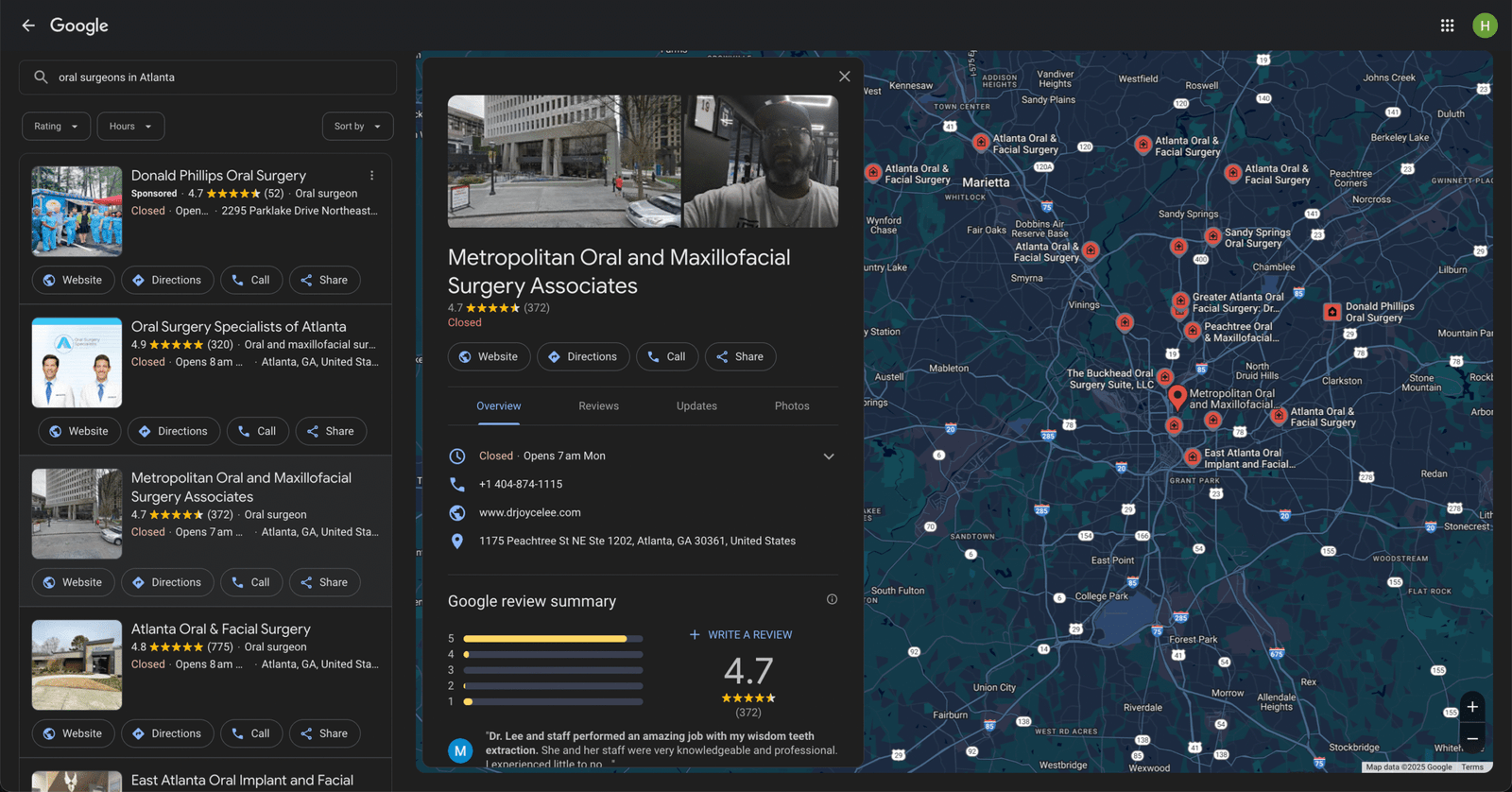Image resolution: width=1512 pixels, height=792 pixels.
Task: Close the Metropolitan Oral details panel
Action: [844, 77]
